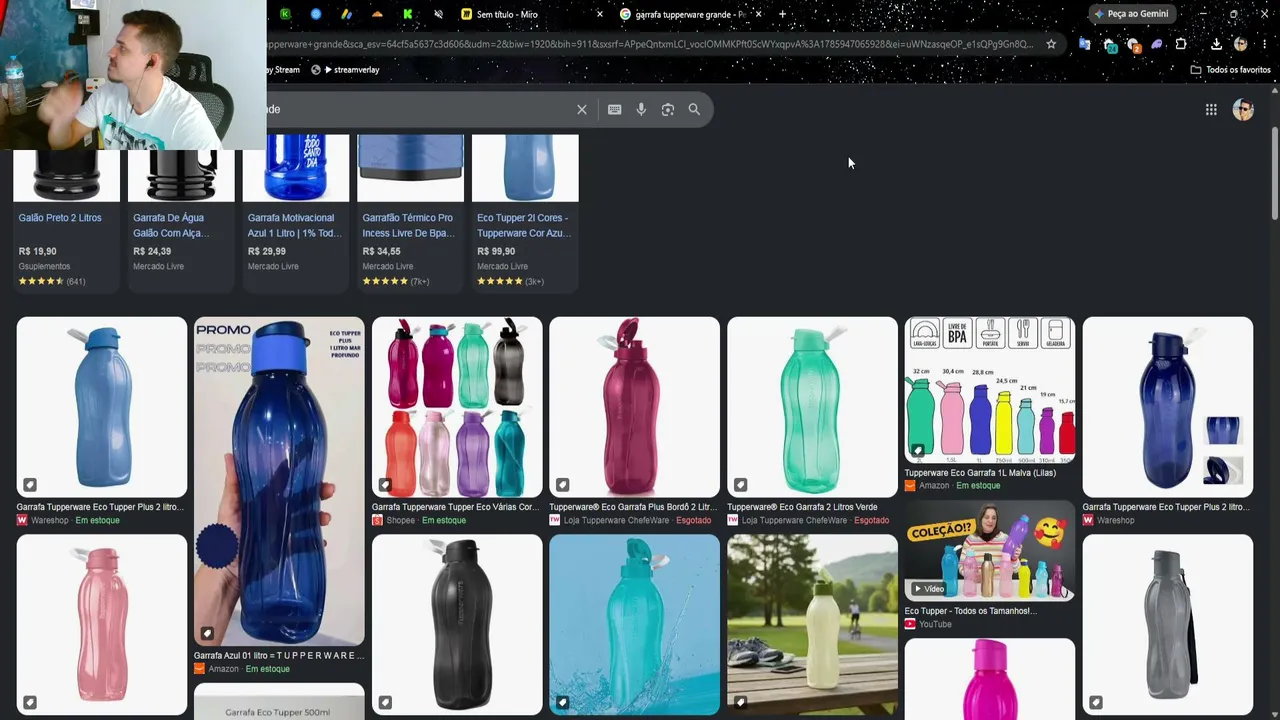Click the R$ 34,55 price

click(381, 252)
